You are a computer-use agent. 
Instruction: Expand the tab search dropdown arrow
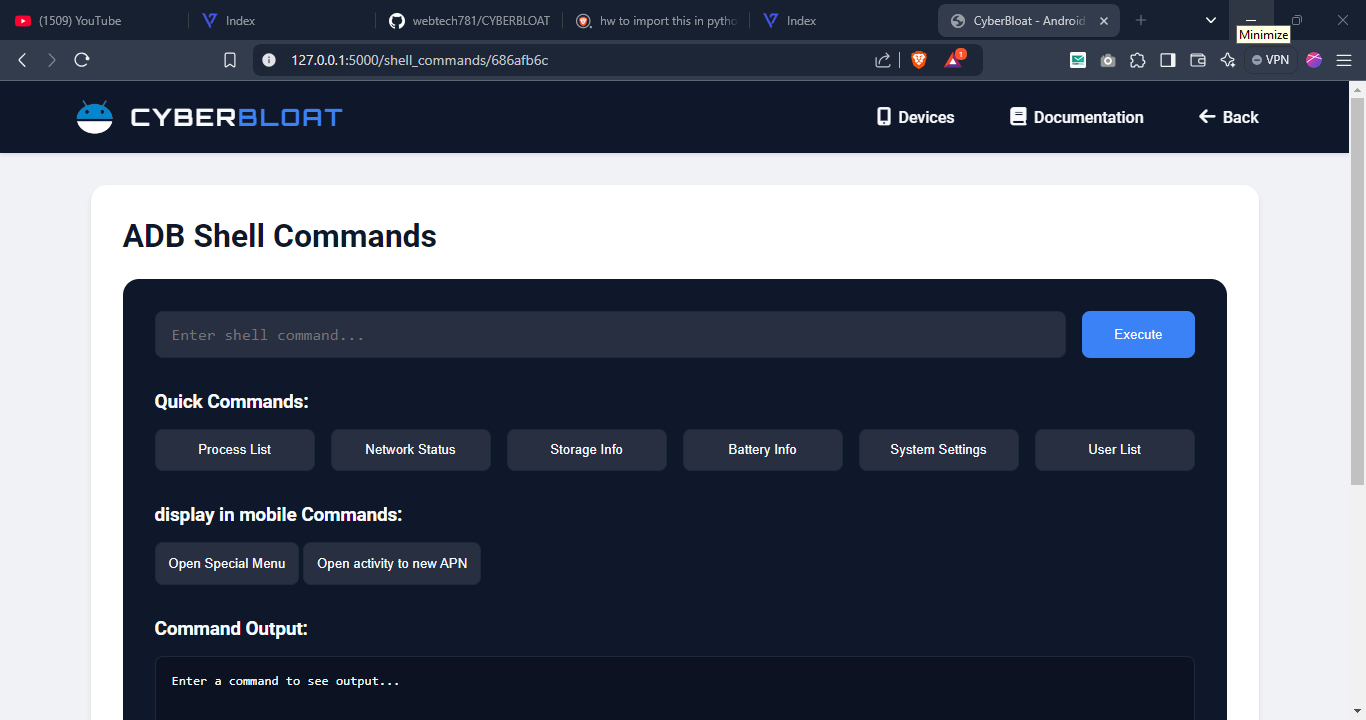coord(1211,20)
